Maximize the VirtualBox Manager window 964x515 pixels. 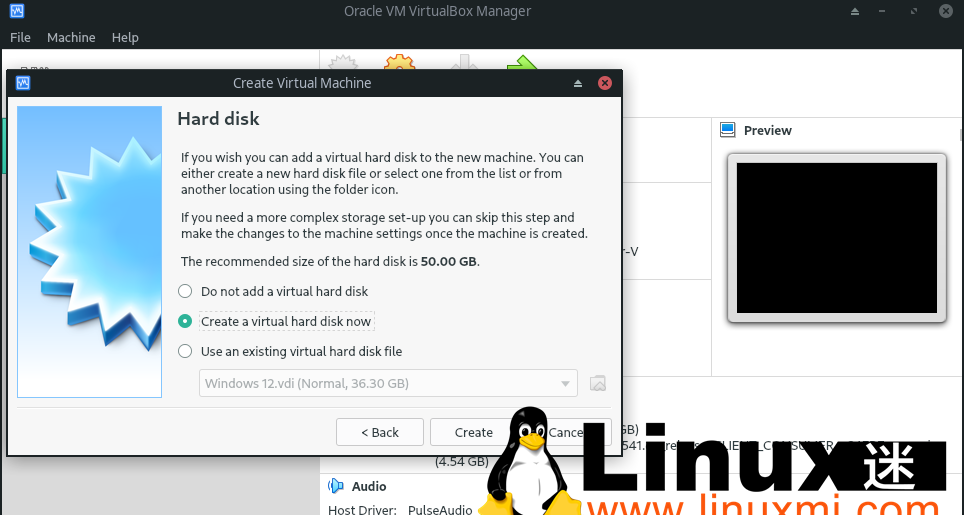(914, 11)
